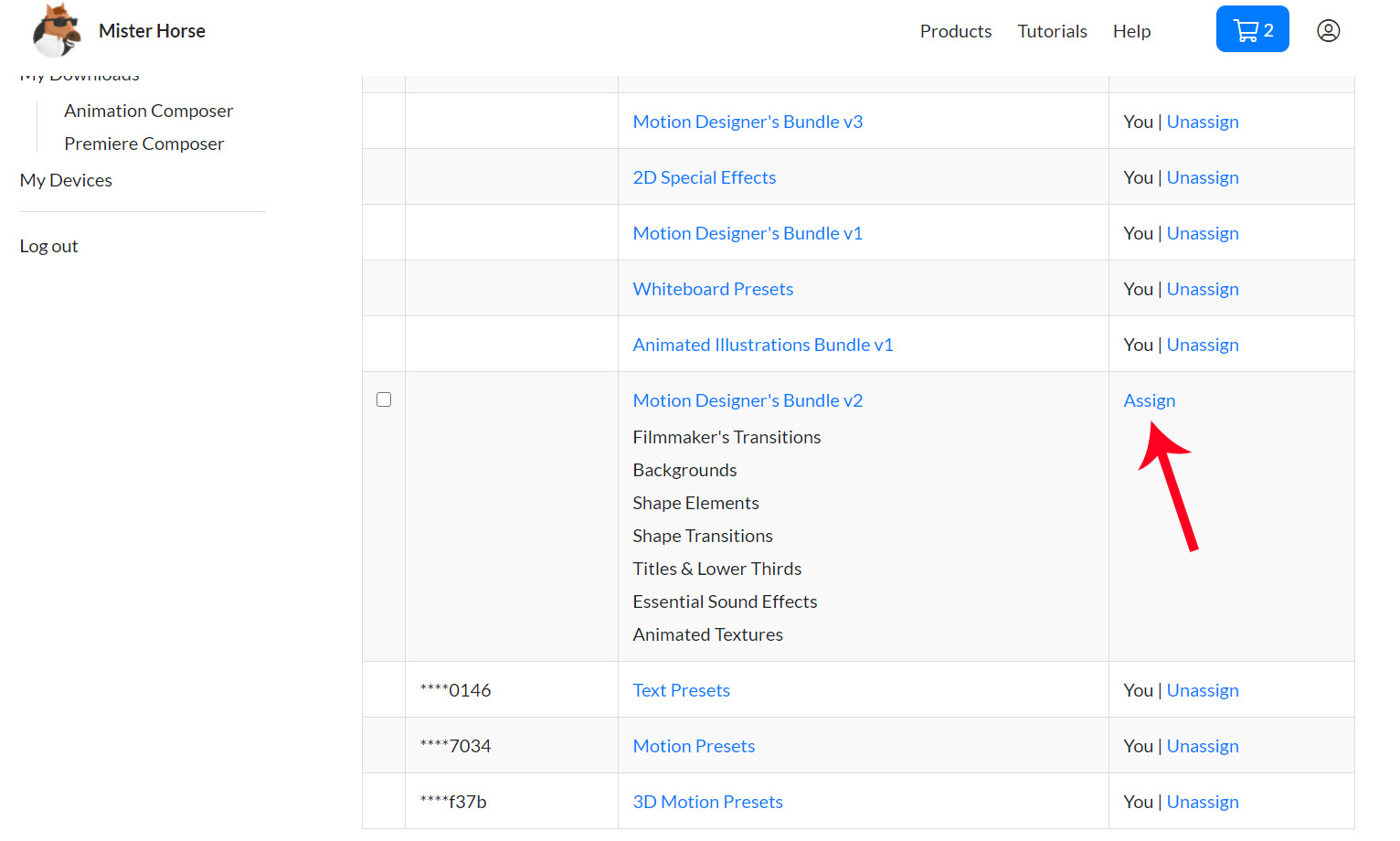
Task: Unassign Text Presets license
Action: (x=1203, y=690)
